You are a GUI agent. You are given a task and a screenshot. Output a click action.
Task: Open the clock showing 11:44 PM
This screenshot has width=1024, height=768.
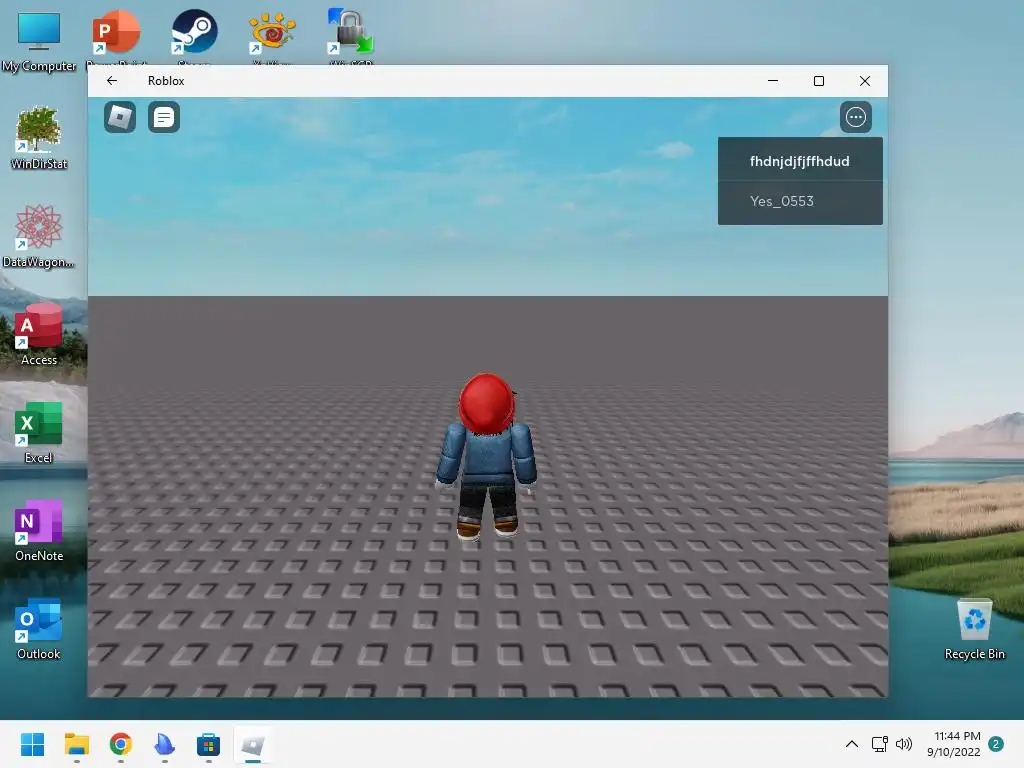click(954, 744)
